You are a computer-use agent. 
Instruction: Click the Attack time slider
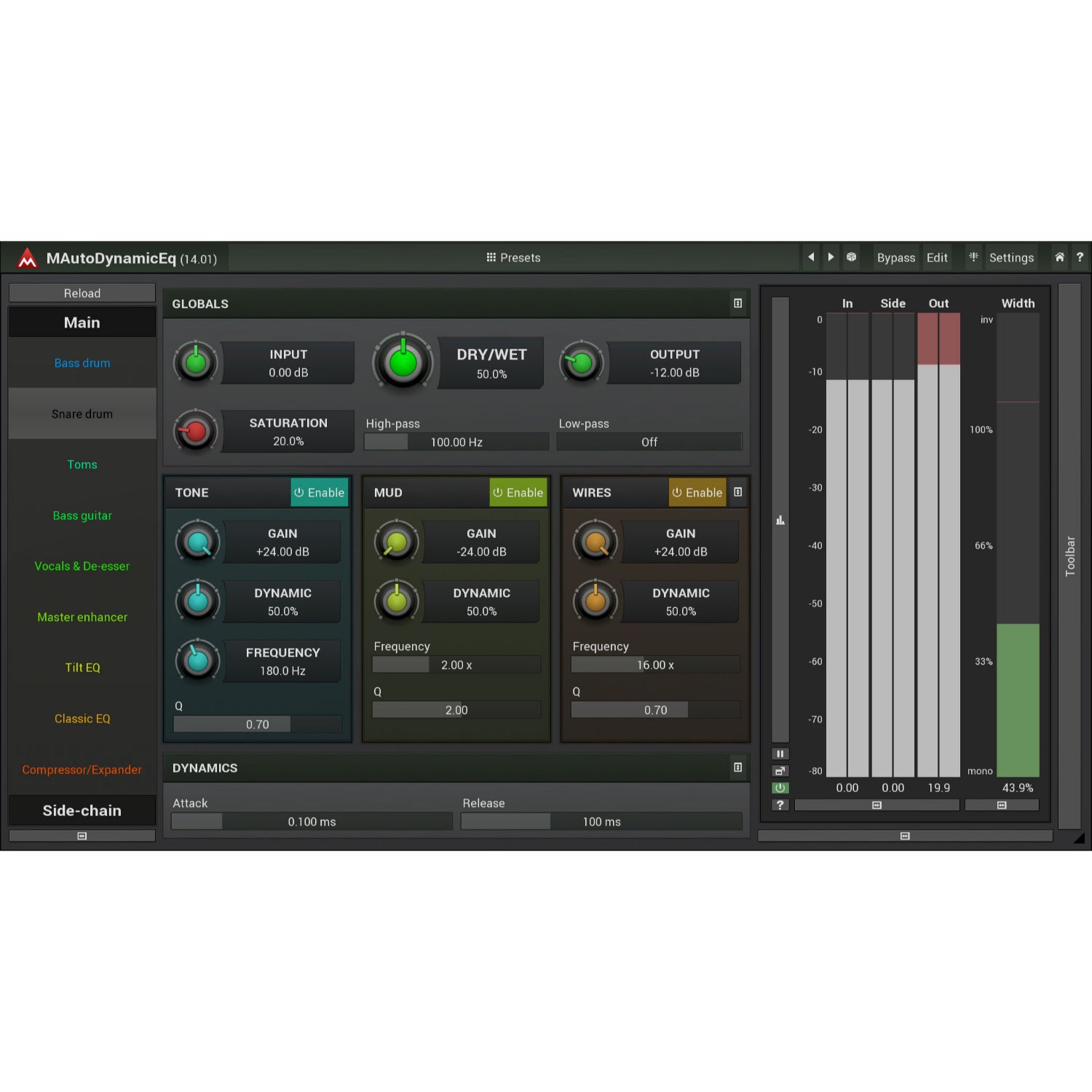pyautogui.click(x=312, y=822)
